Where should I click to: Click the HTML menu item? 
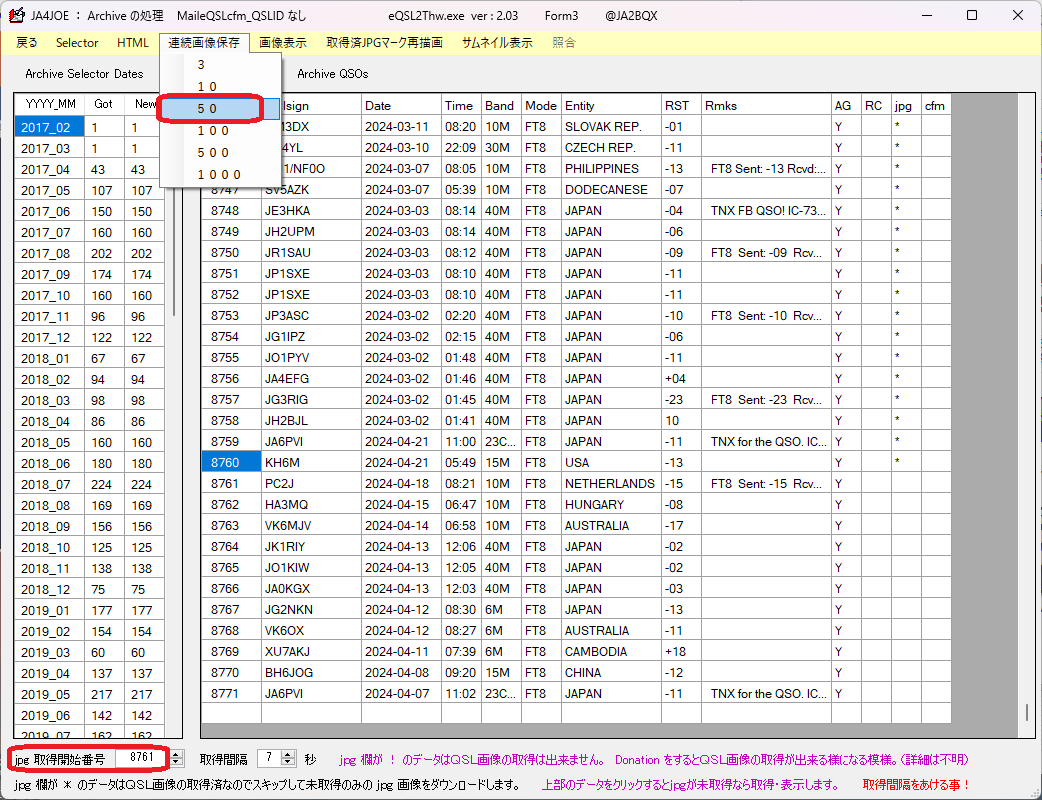(132, 43)
